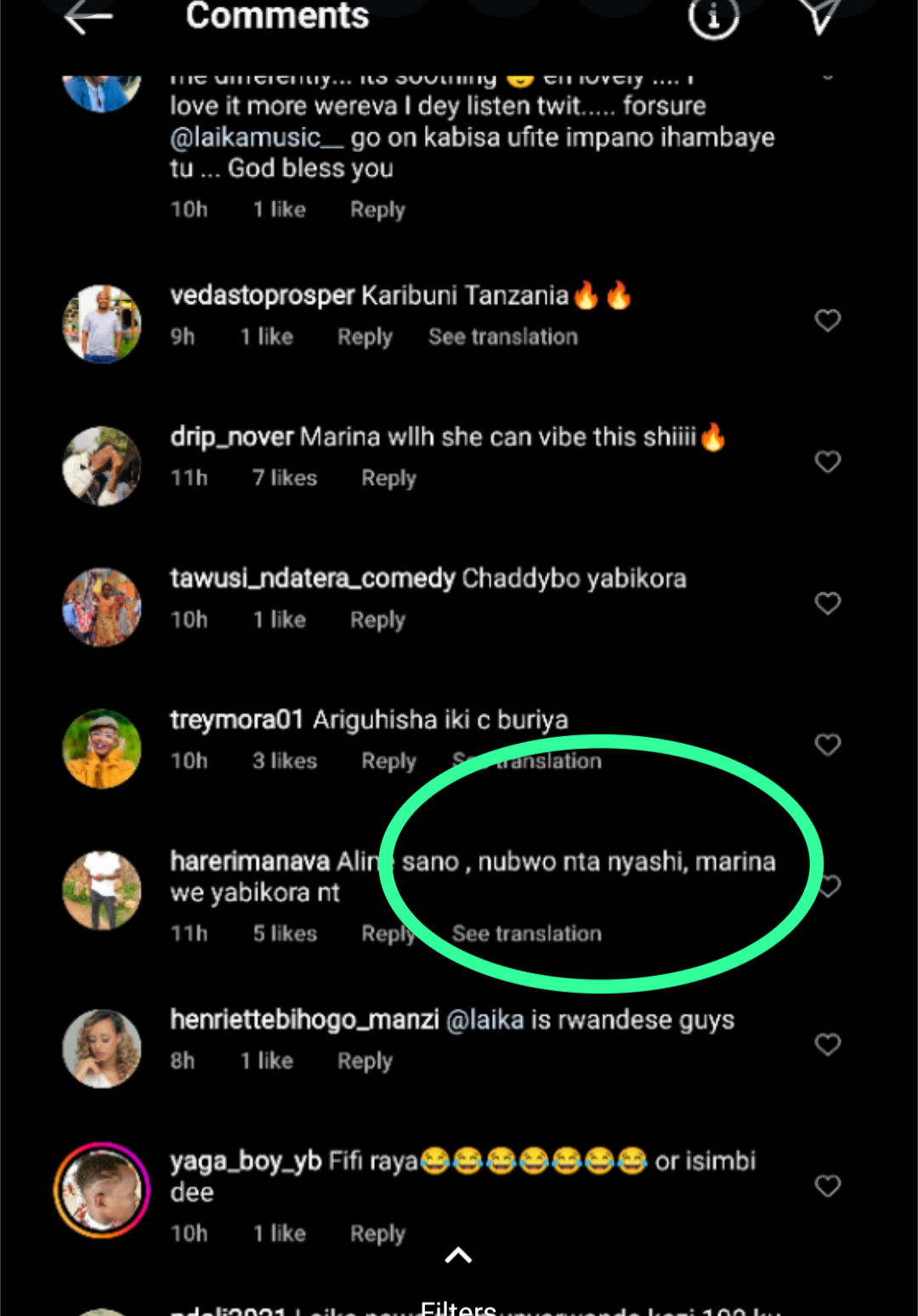This screenshot has width=918, height=1316.
Task: Show translation of harerimanava's comment
Action: [x=526, y=933]
